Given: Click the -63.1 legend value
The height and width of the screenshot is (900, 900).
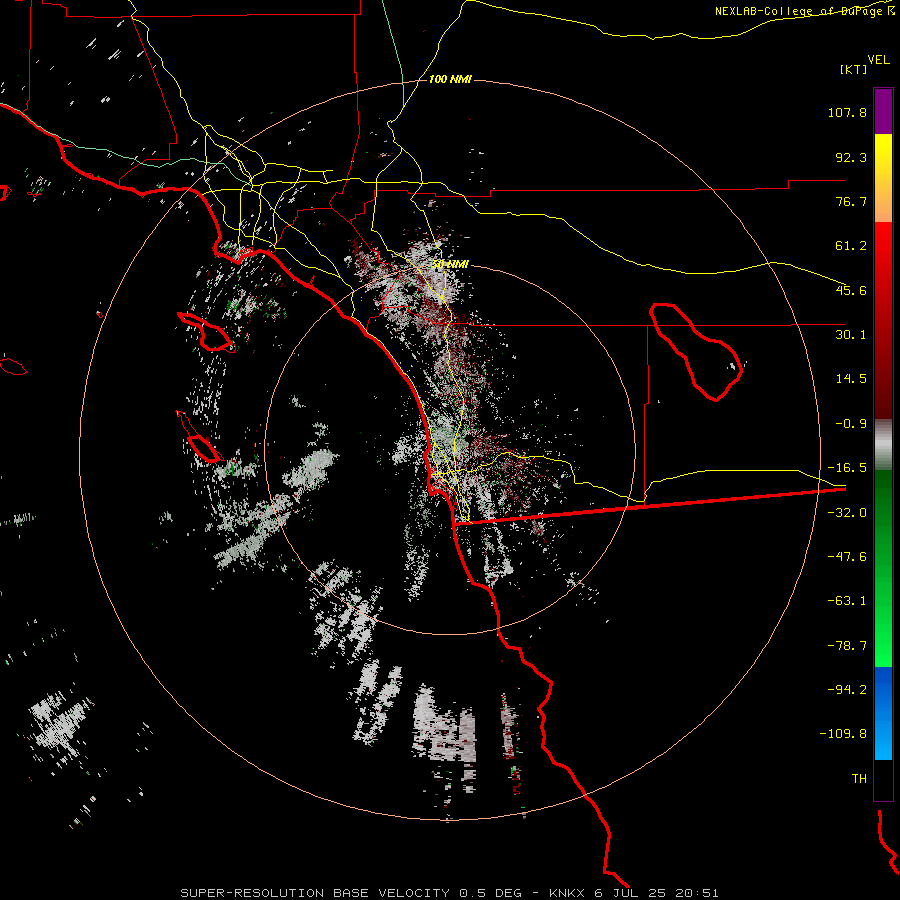Looking at the screenshot, I should [847, 601].
